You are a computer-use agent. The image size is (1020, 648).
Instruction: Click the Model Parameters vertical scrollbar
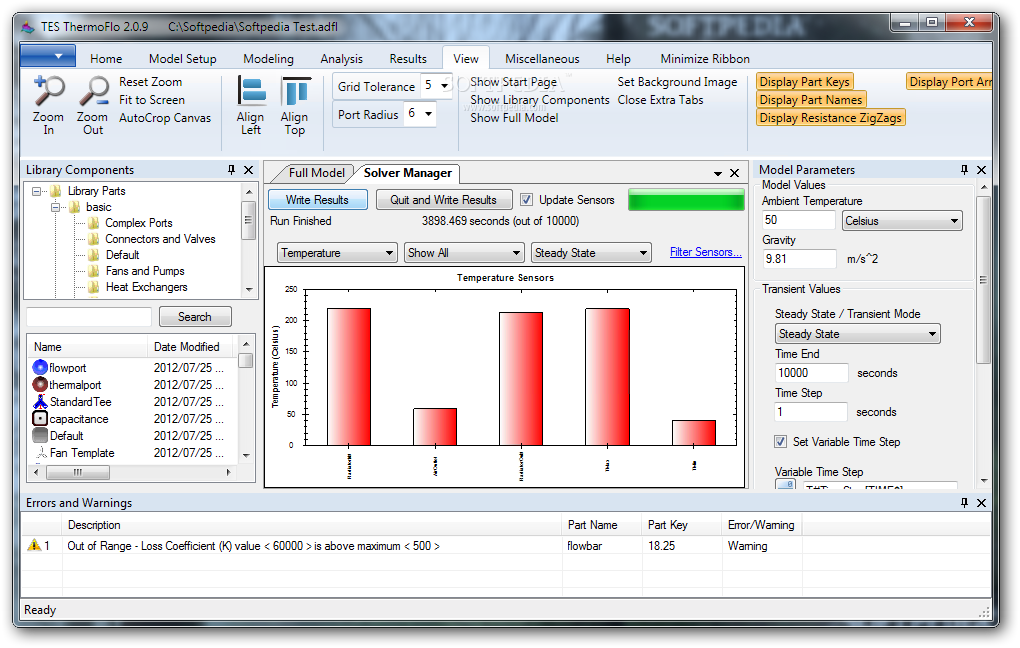[x=984, y=332]
